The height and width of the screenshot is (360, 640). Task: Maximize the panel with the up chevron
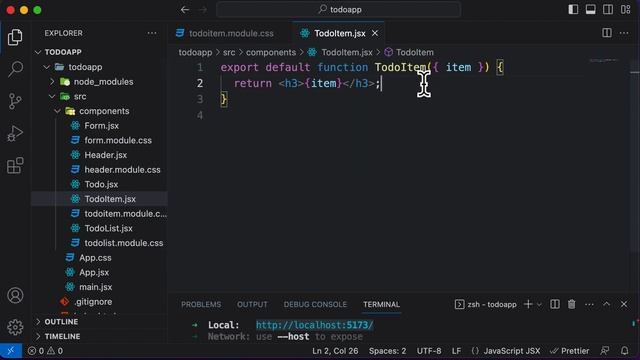(x=607, y=304)
